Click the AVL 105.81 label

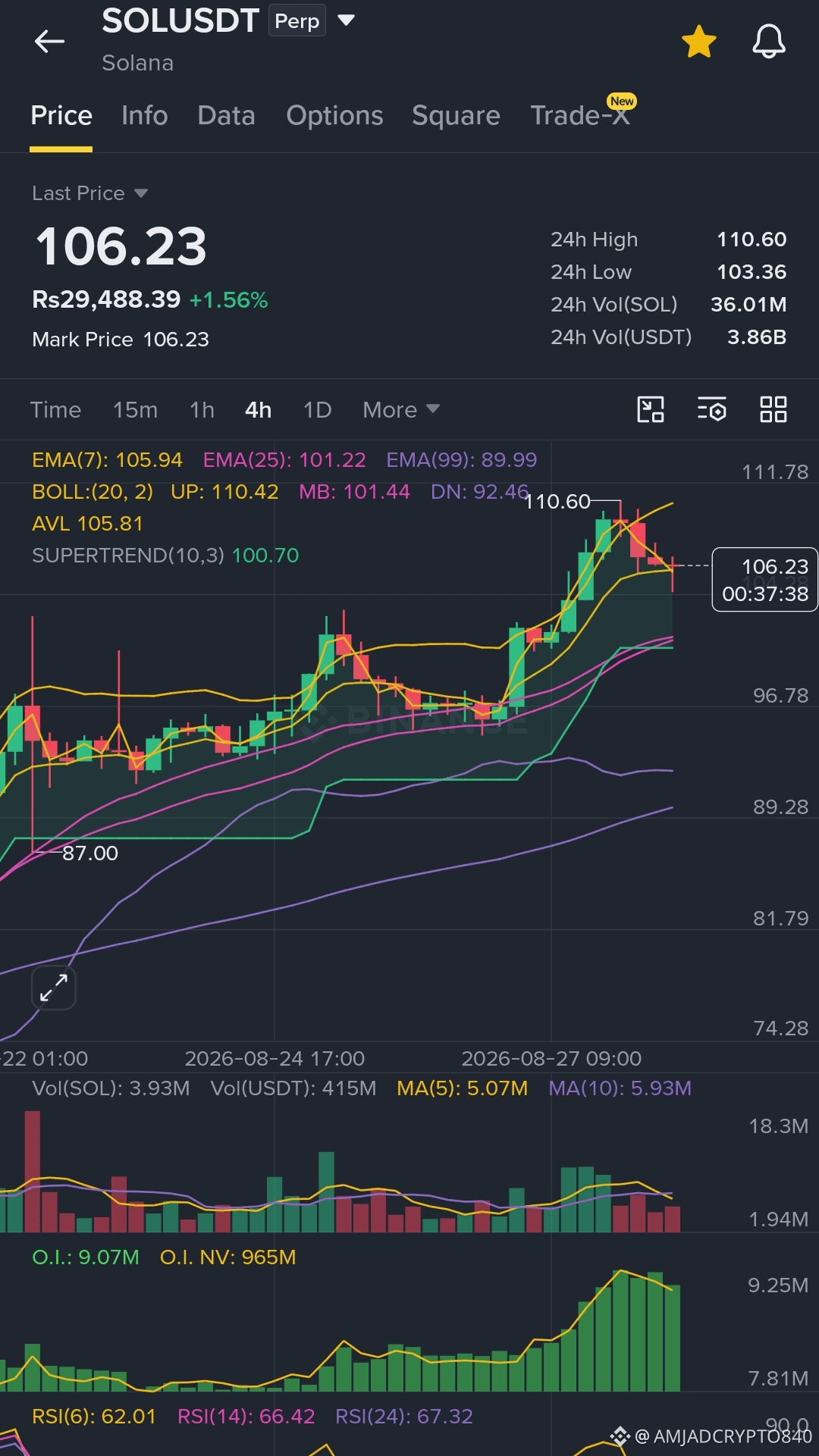coord(87,524)
